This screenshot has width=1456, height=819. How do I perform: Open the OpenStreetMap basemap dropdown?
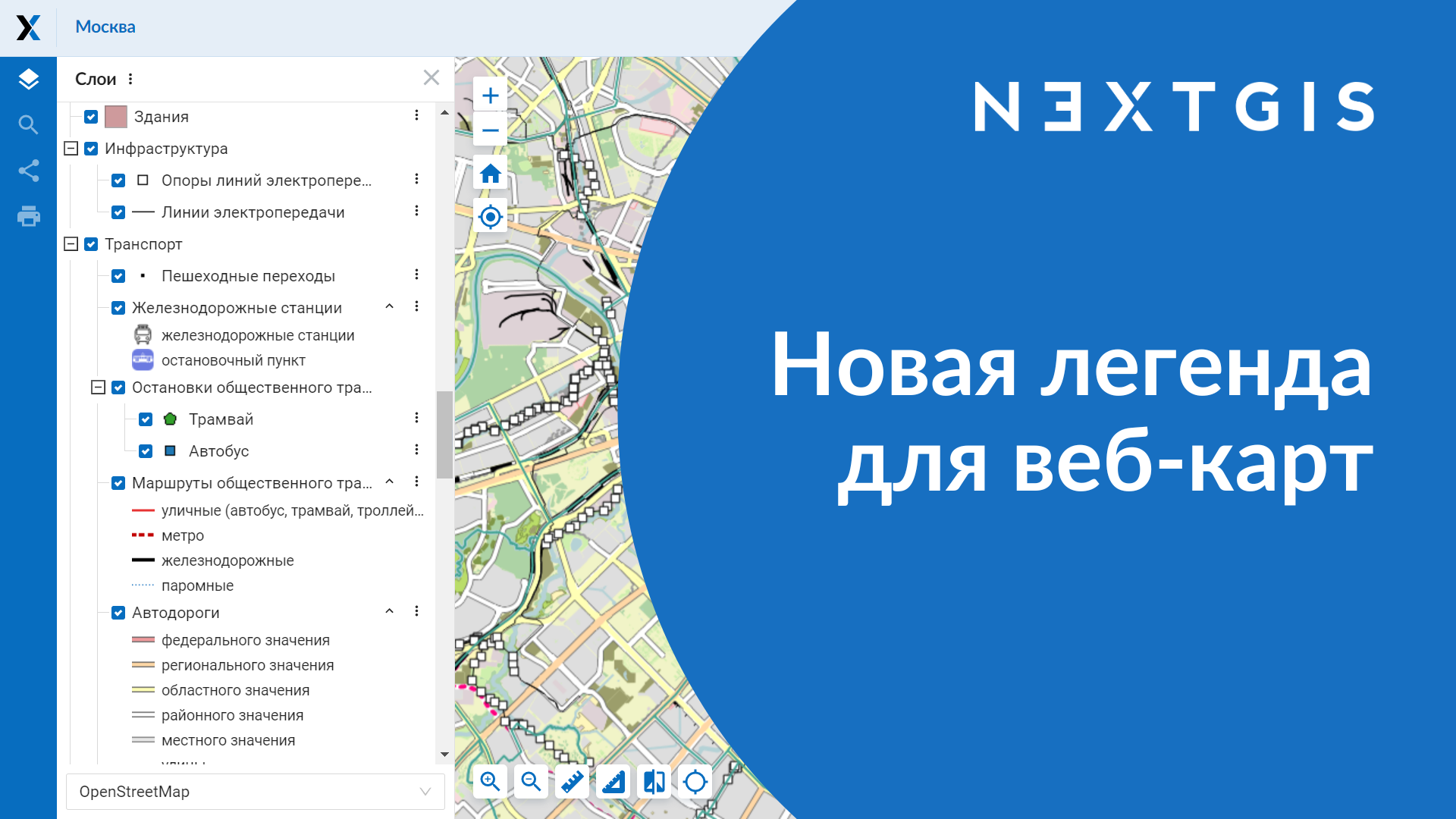[x=255, y=792]
